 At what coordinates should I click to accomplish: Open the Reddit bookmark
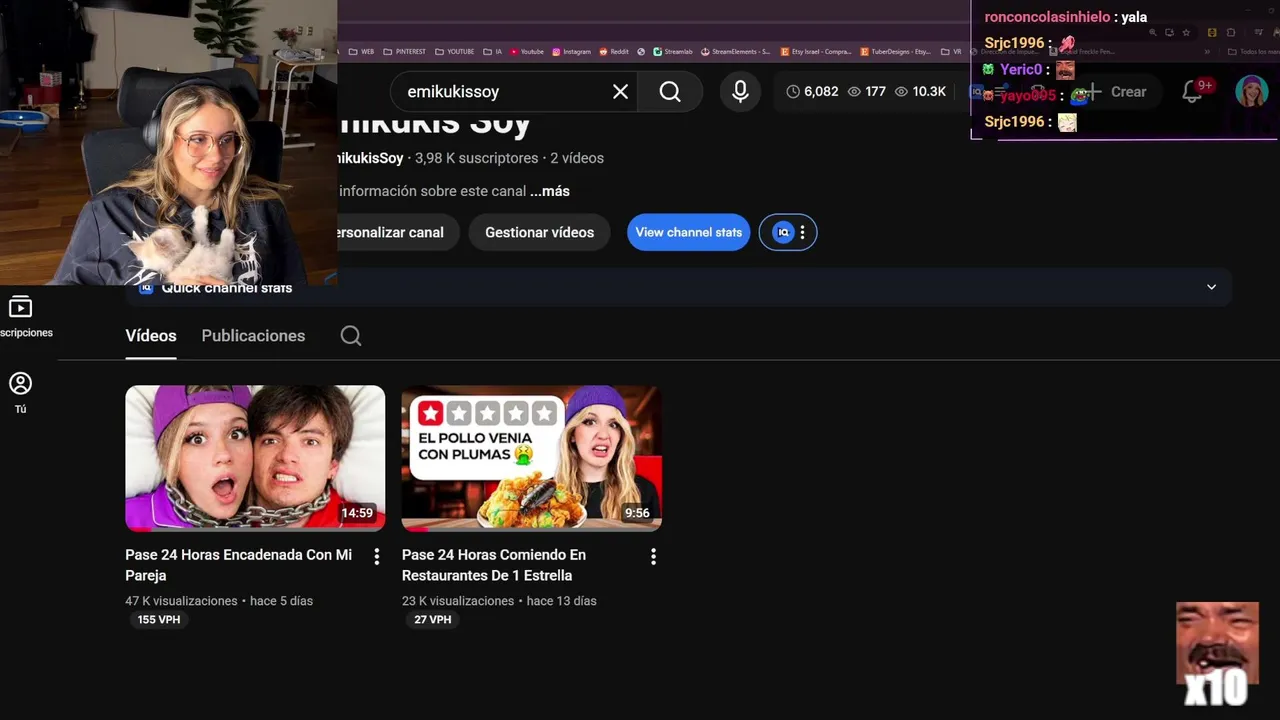[x=613, y=51]
